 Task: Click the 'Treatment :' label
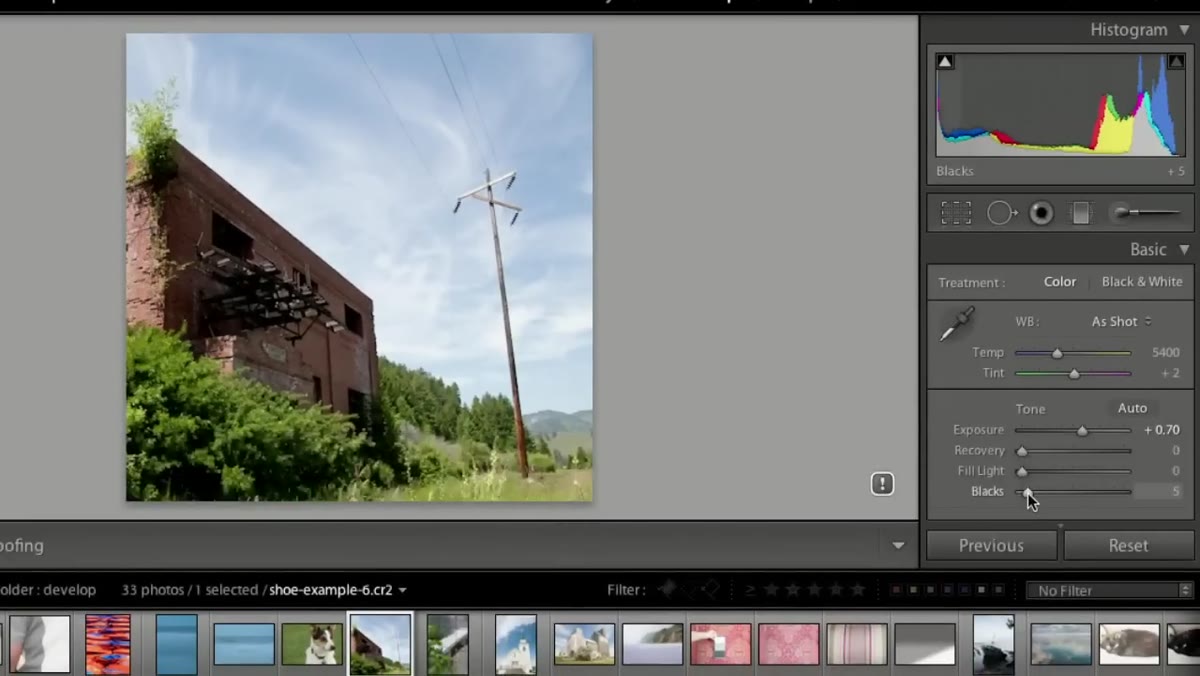(972, 283)
